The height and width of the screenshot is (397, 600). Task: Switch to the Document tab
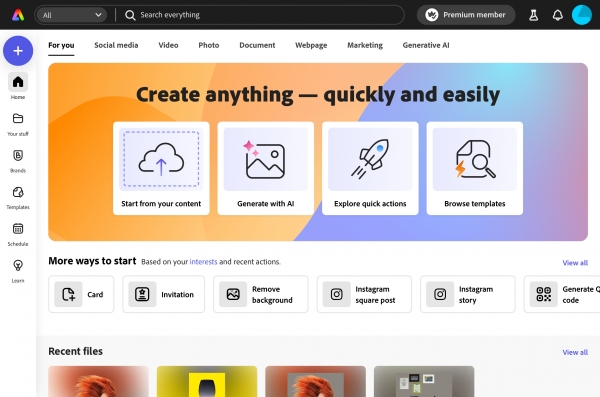(x=257, y=45)
